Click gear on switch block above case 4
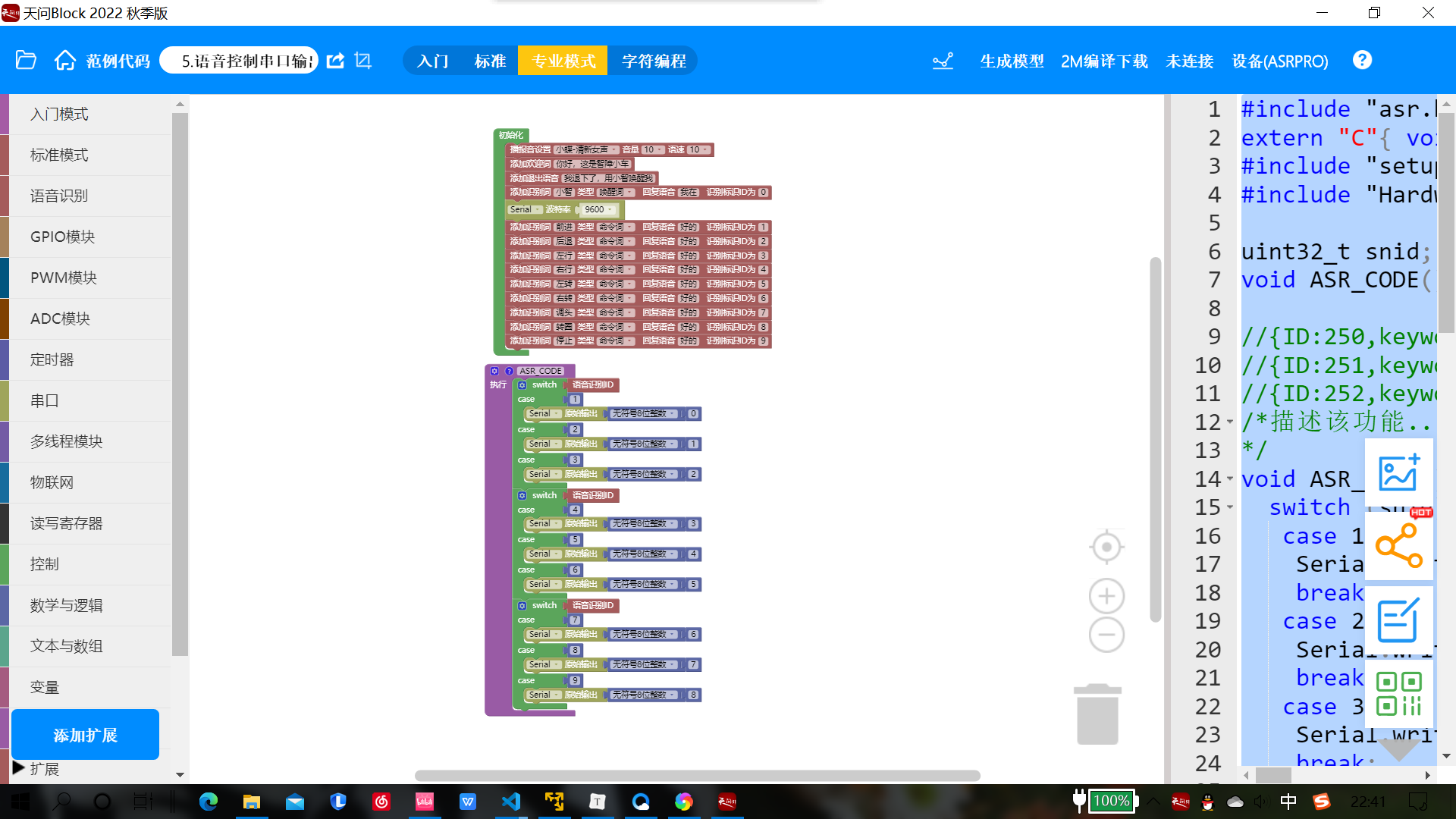The height and width of the screenshot is (819, 1456). [x=522, y=496]
